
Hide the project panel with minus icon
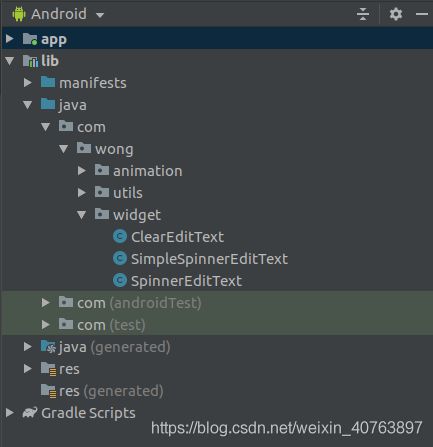tap(422, 14)
